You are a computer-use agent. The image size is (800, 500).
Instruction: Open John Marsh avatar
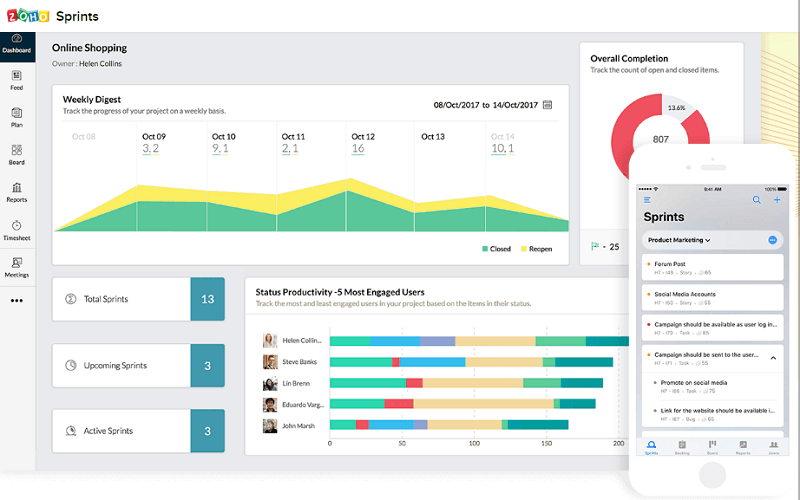[x=270, y=426]
